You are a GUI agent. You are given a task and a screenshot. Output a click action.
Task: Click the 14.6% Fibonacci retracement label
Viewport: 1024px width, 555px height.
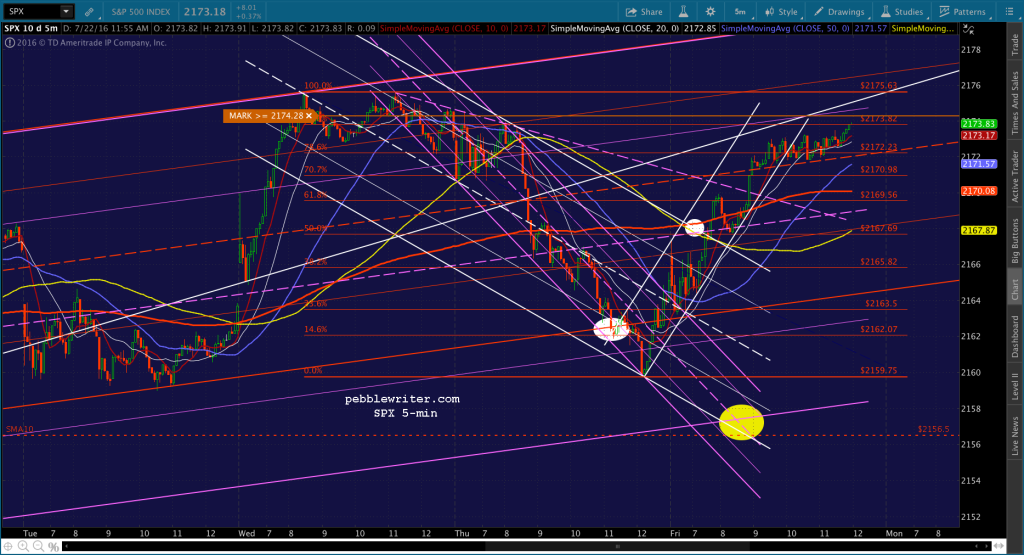point(315,329)
